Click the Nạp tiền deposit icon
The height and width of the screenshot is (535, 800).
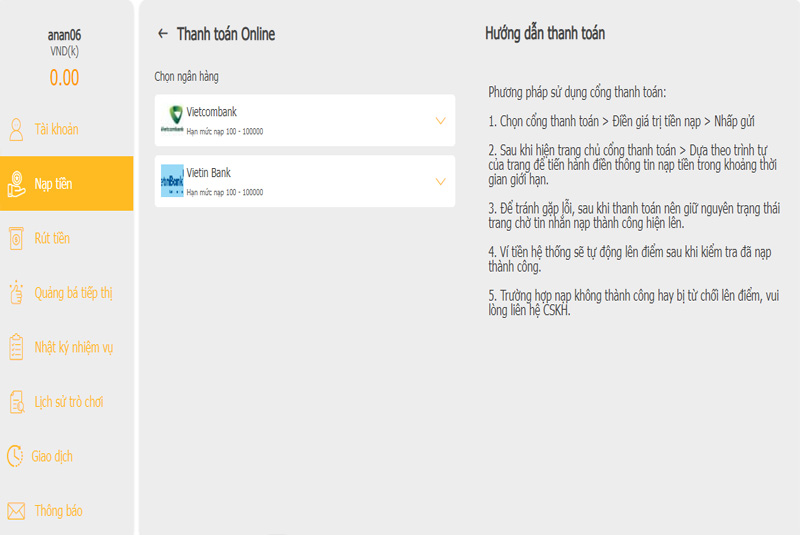(x=16, y=184)
